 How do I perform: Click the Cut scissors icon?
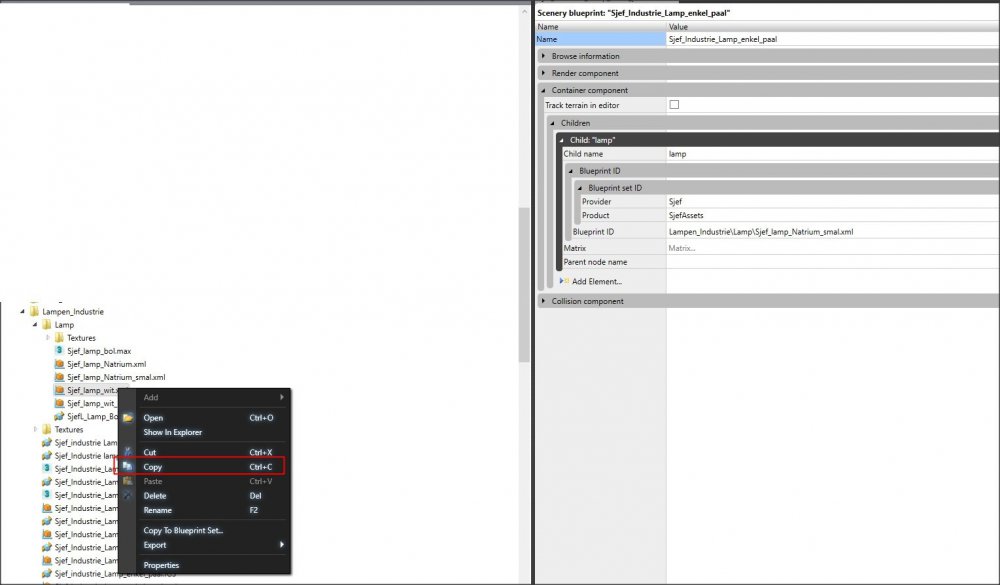point(128,452)
